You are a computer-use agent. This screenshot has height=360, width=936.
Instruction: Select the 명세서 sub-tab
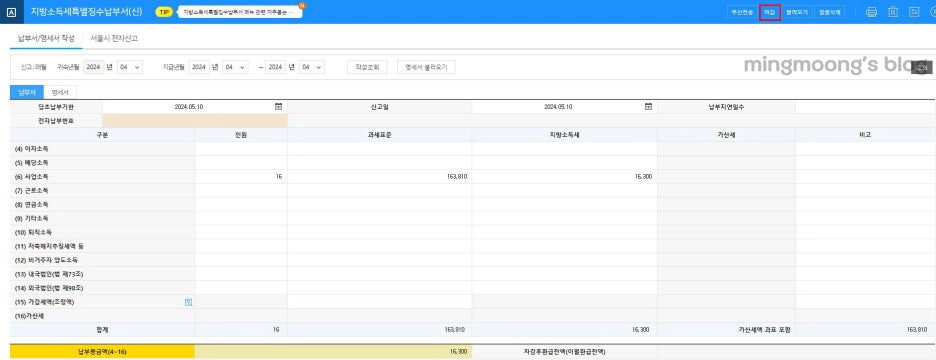(x=60, y=93)
